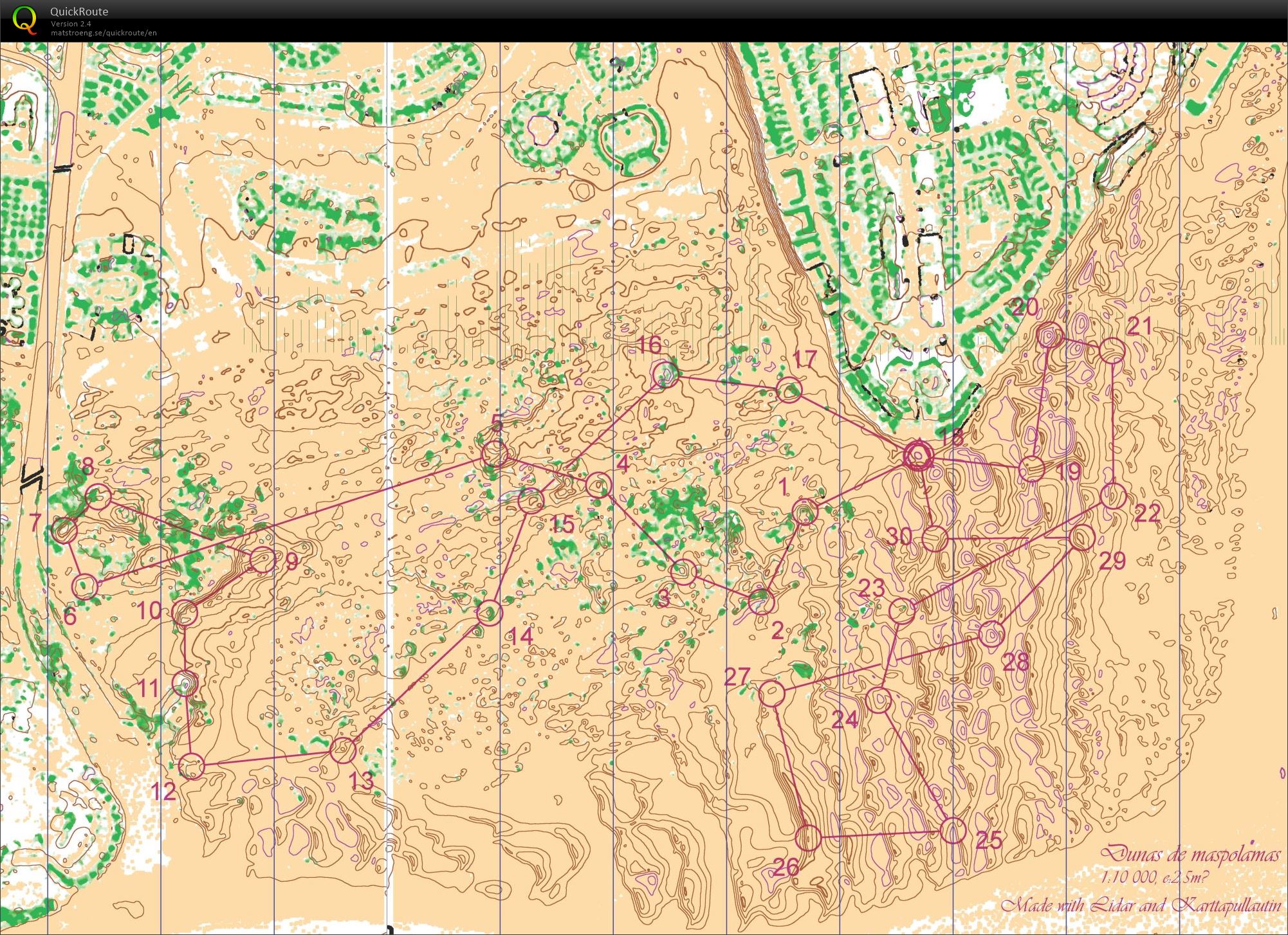This screenshot has height=935, width=1288.
Task: Select control circle 12 on the course
Action: coord(191,766)
